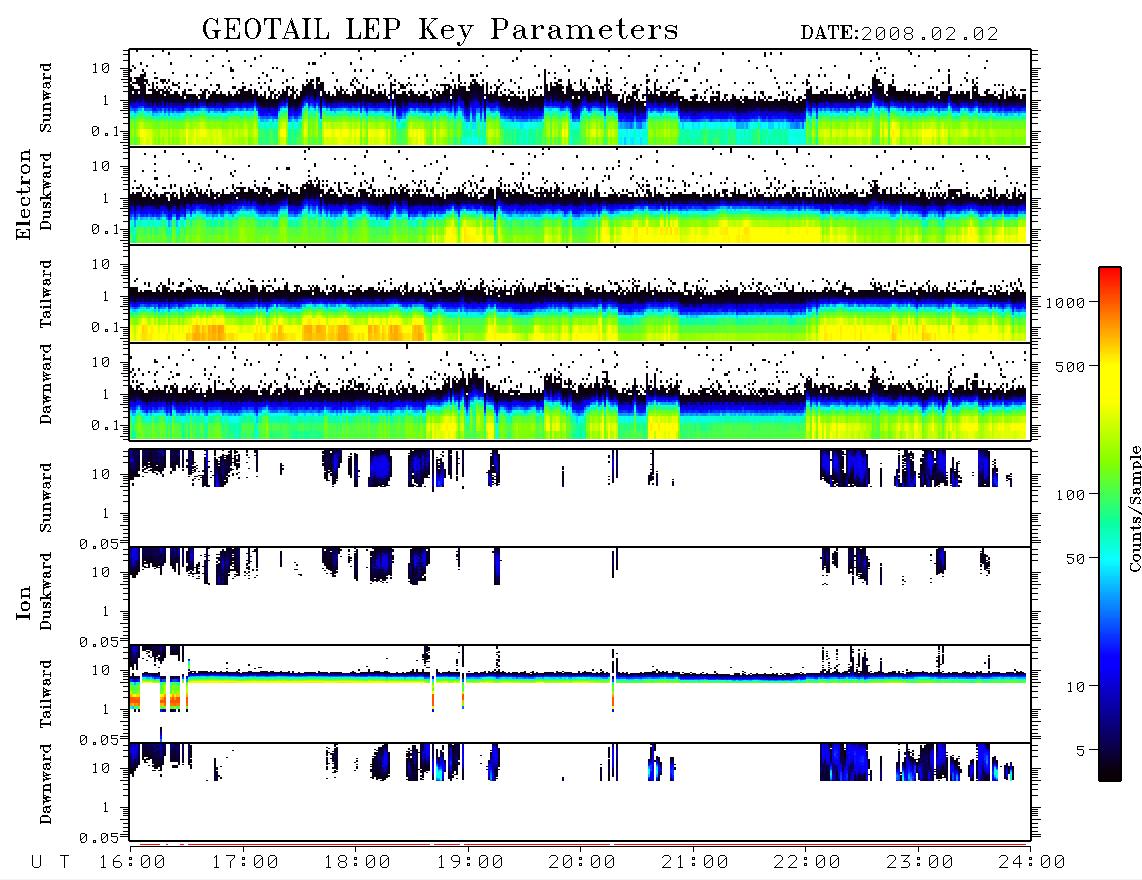Click the 22:00 time axis label
Image resolution: width=1142 pixels, height=880 pixels.
(807, 863)
